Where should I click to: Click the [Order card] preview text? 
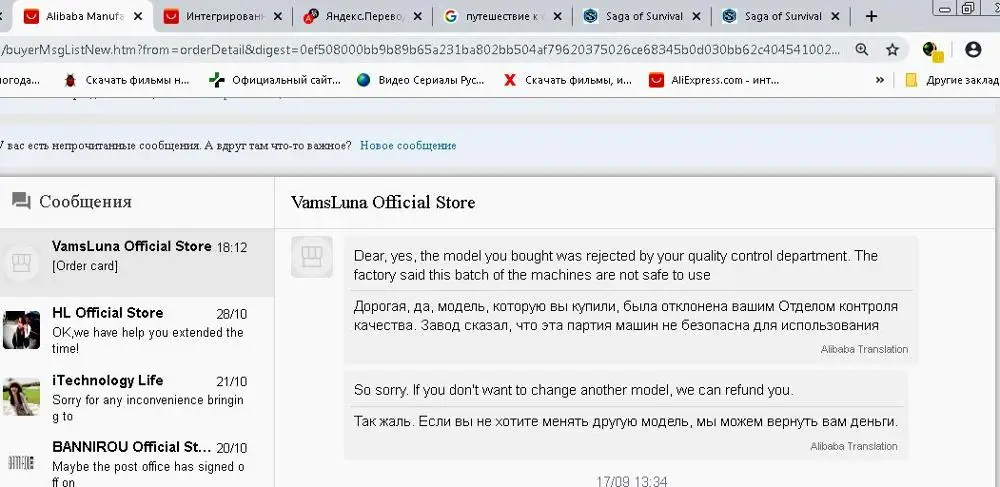(x=85, y=266)
